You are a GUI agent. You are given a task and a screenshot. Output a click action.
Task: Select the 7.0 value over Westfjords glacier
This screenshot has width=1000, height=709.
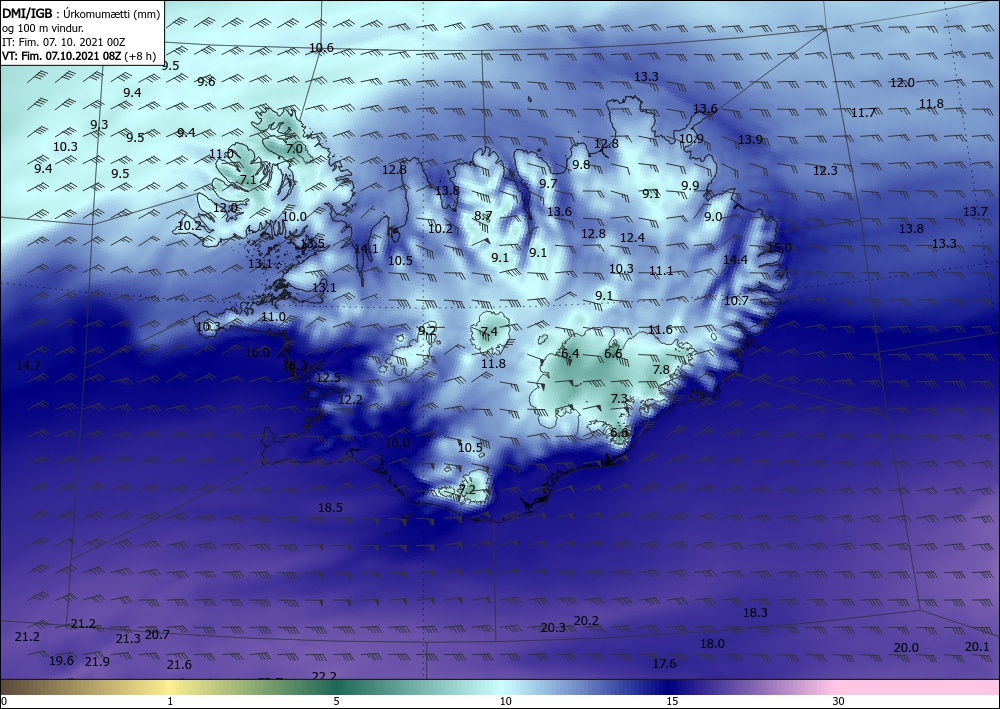294,149
